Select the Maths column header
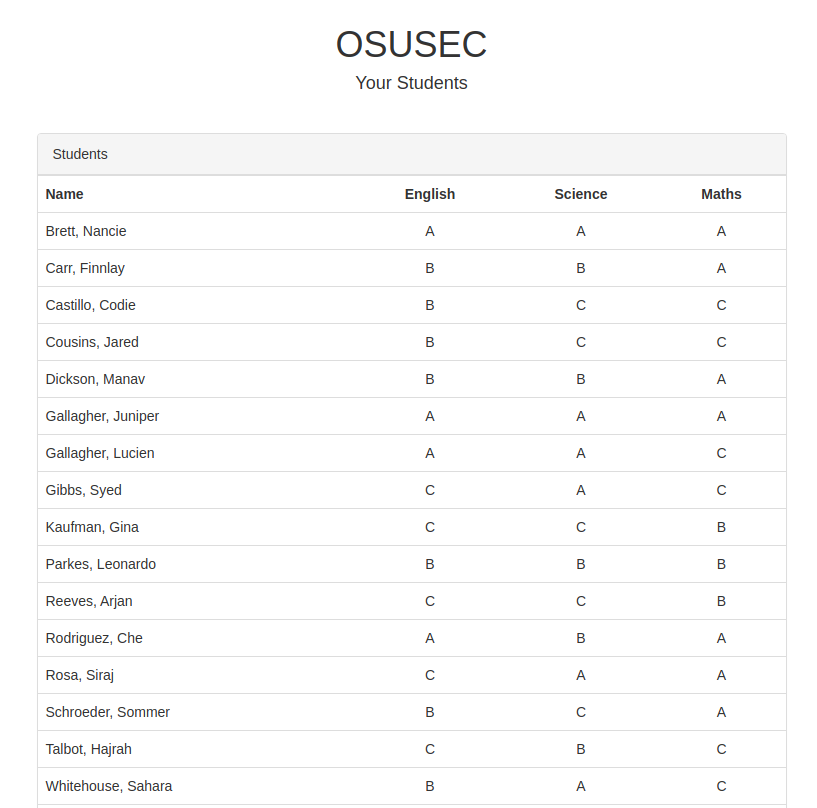817x808 pixels. point(721,194)
